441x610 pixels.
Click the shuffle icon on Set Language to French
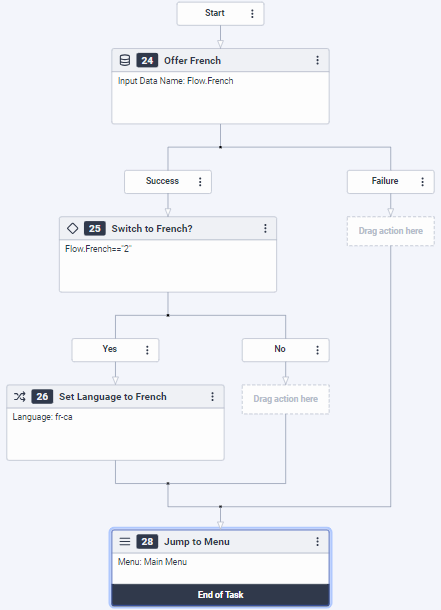click(20, 396)
